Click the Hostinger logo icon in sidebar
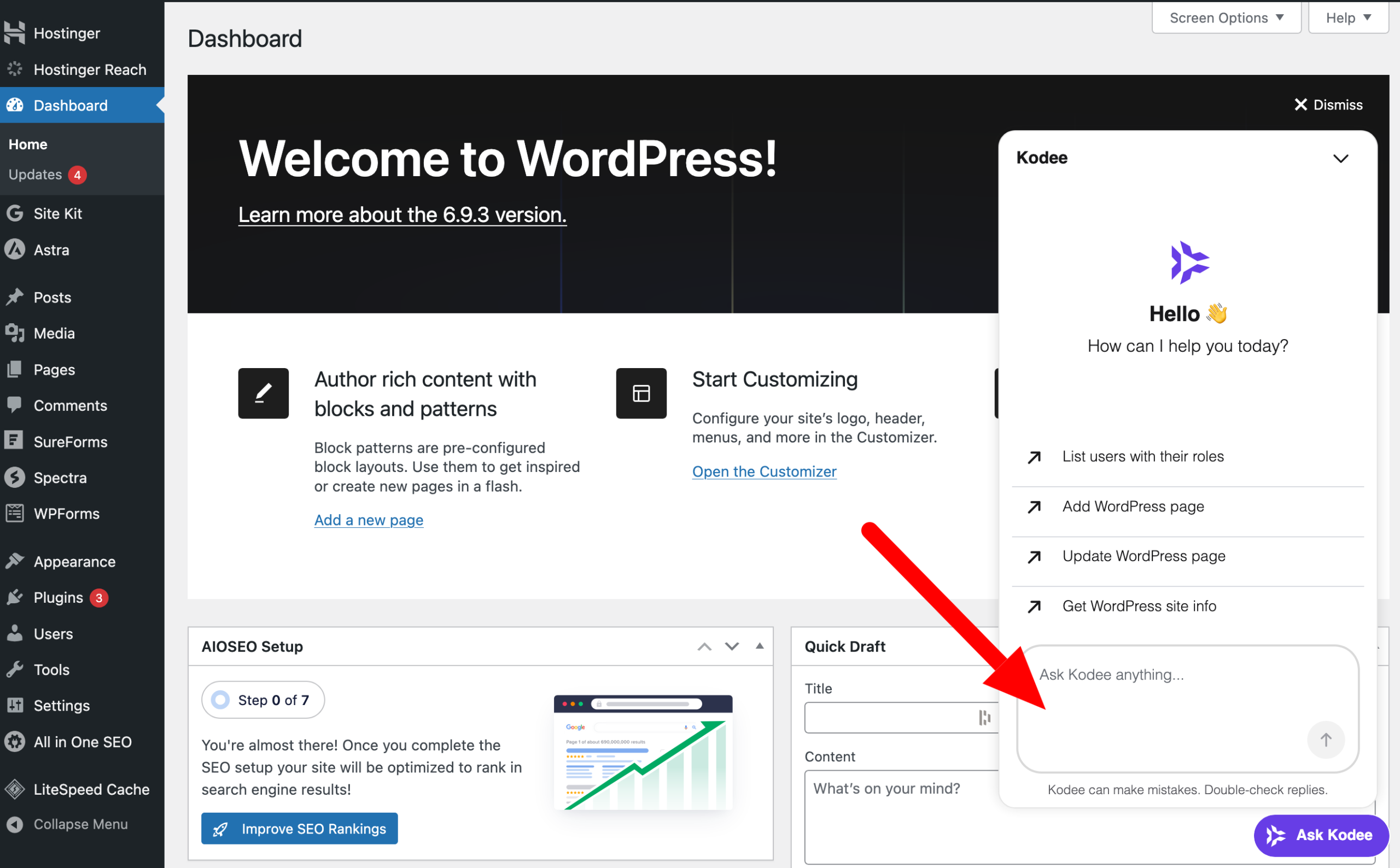 (15, 33)
